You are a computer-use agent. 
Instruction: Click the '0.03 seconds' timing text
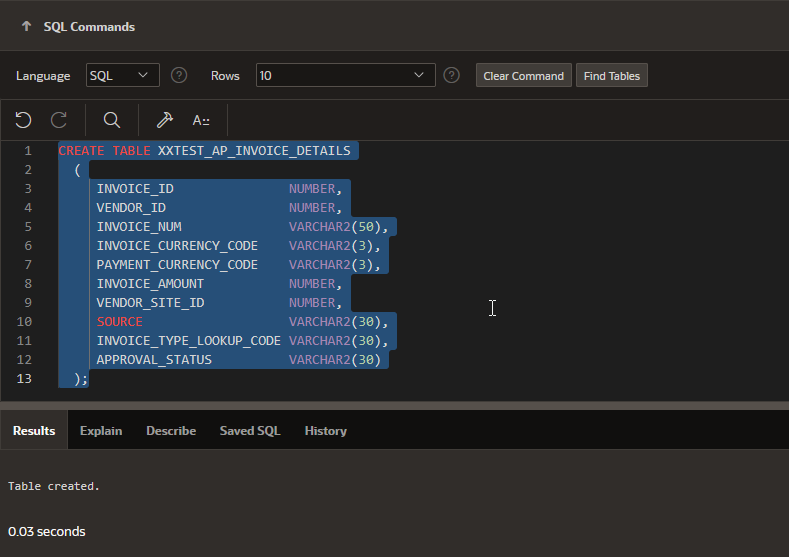(x=47, y=531)
